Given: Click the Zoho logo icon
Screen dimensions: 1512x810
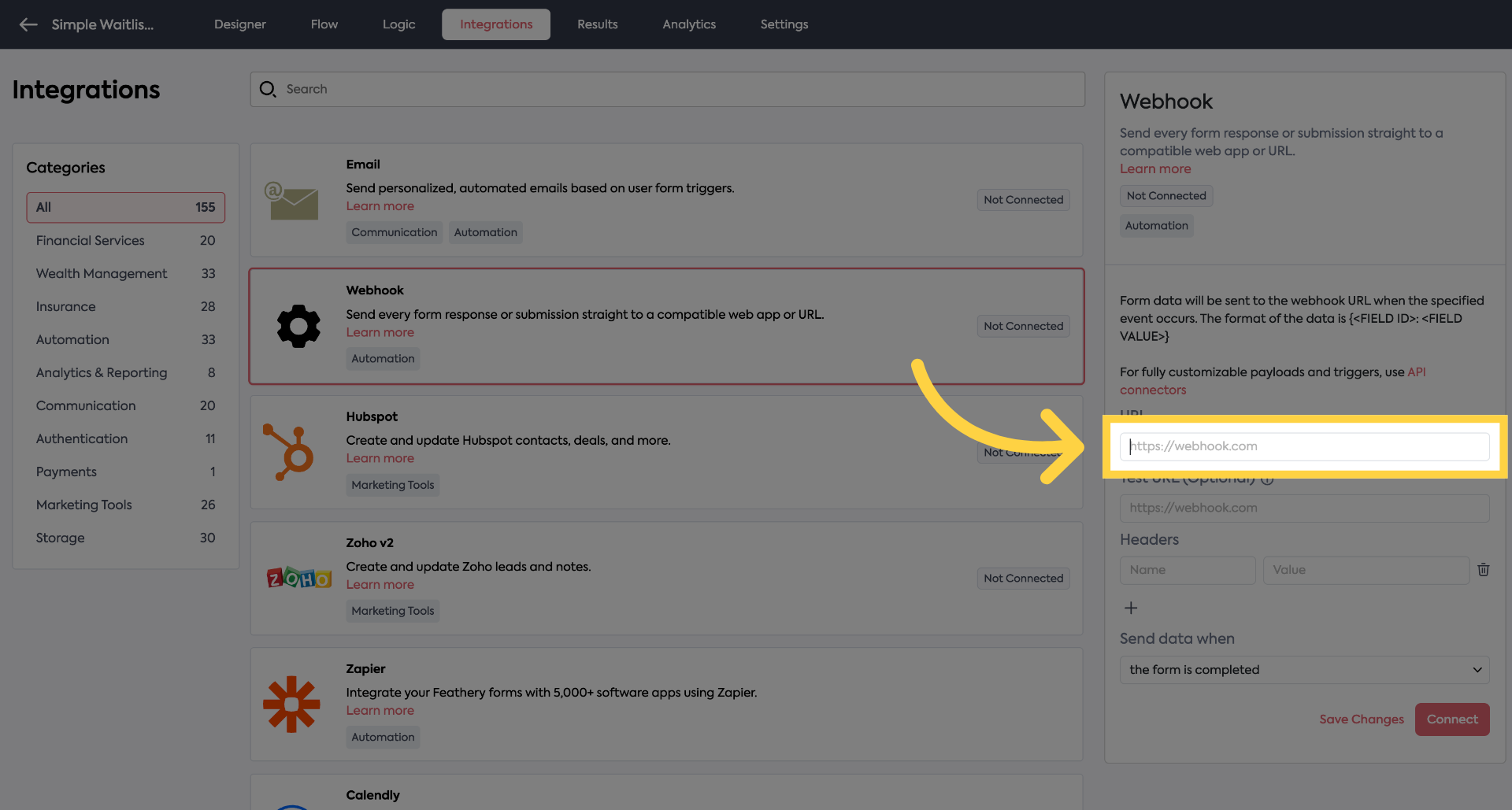Looking at the screenshot, I should click(x=298, y=579).
